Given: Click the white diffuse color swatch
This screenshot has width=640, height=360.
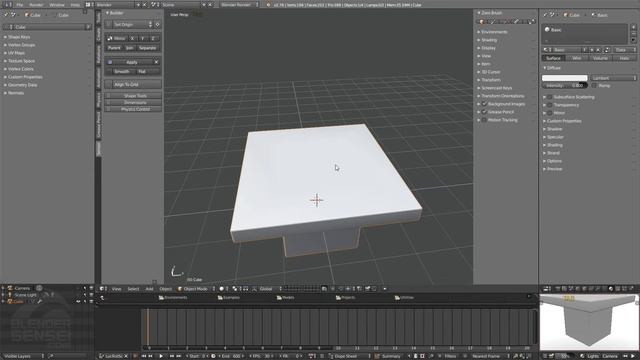Looking at the screenshot, I should click(564, 78).
